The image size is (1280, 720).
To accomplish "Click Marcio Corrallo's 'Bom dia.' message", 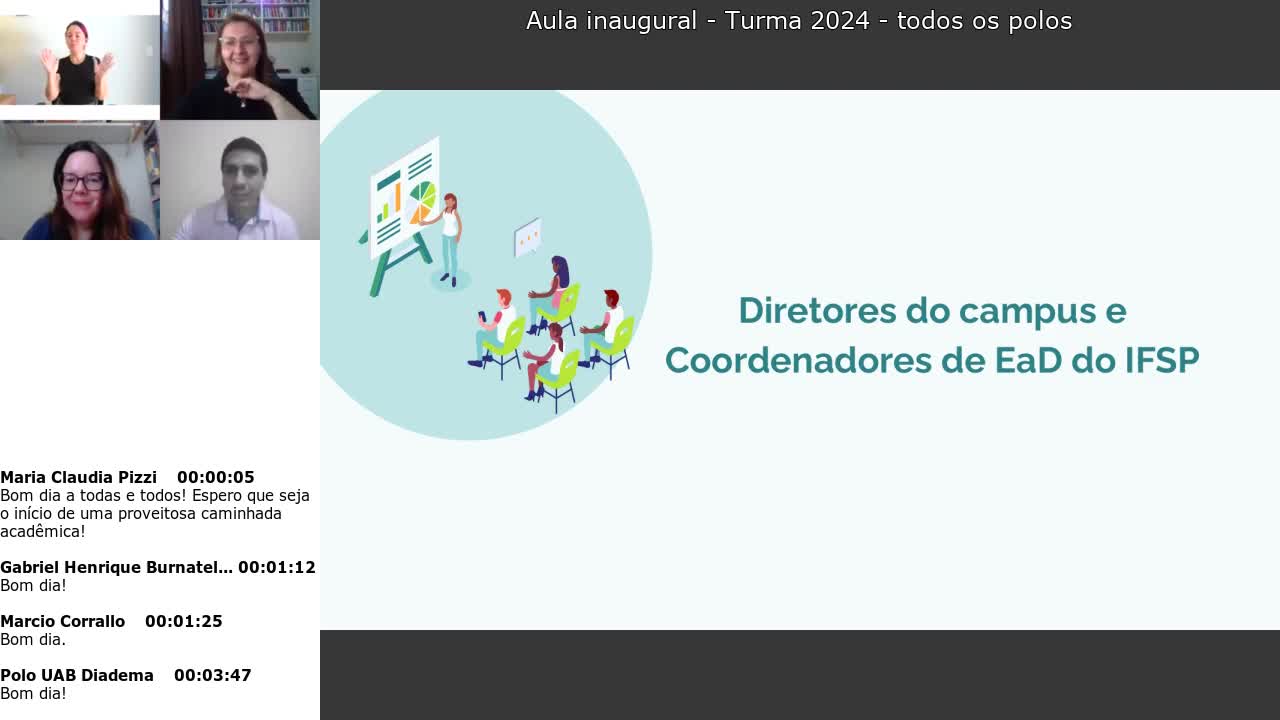I will 33,639.
